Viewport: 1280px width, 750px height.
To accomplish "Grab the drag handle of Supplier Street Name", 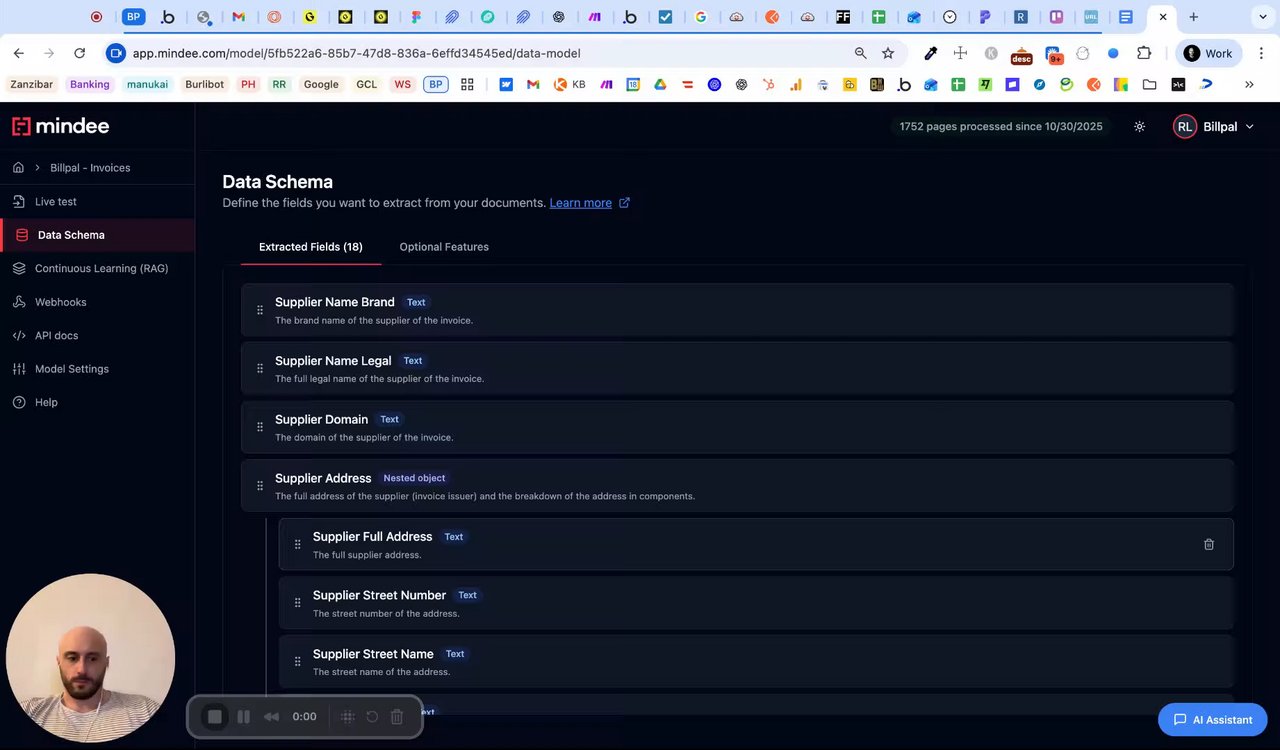I will click(297, 662).
